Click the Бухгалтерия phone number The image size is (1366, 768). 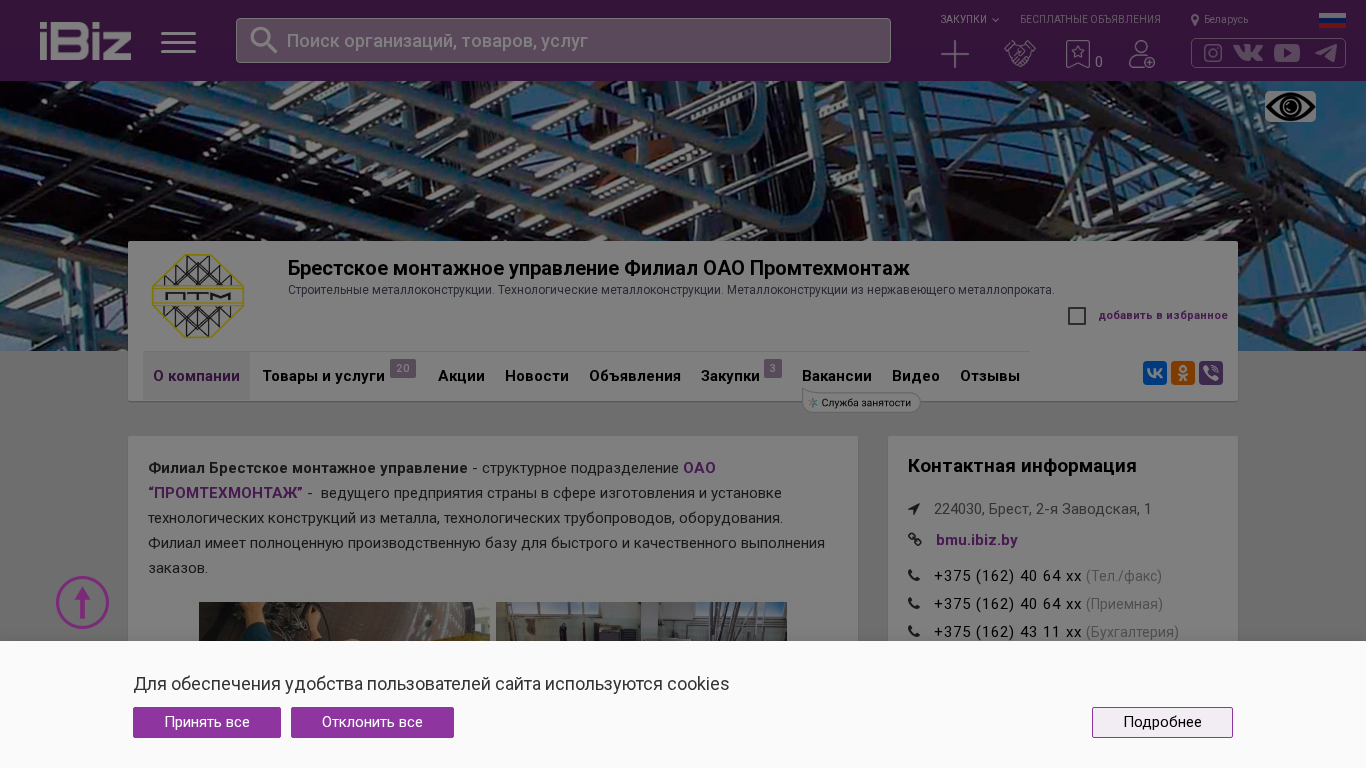click(1008, 632)
